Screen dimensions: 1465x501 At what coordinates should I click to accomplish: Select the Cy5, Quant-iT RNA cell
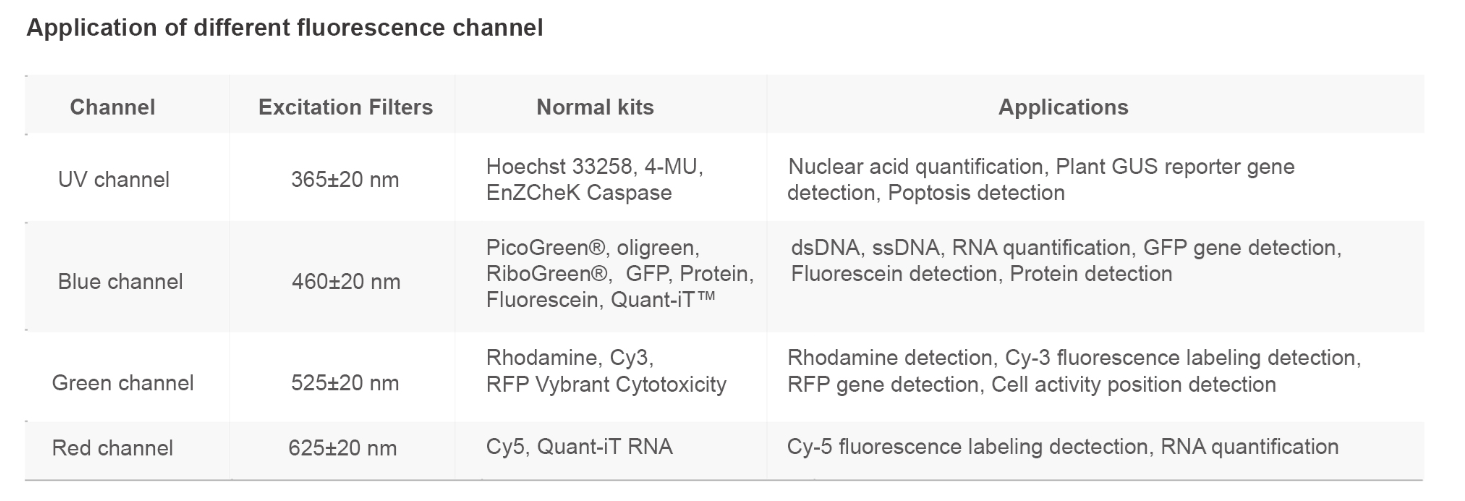(x=579, y=447)
